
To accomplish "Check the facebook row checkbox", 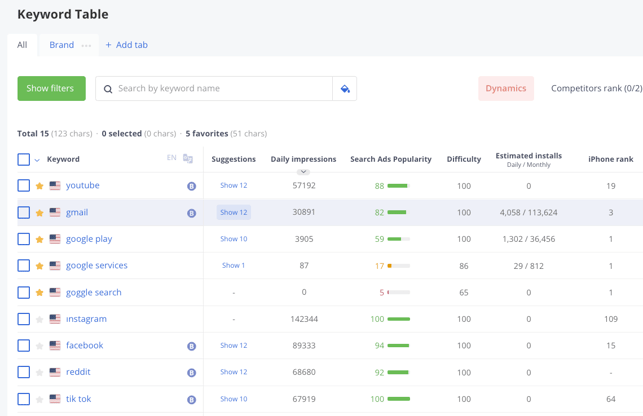I will (x=24, y=345).
